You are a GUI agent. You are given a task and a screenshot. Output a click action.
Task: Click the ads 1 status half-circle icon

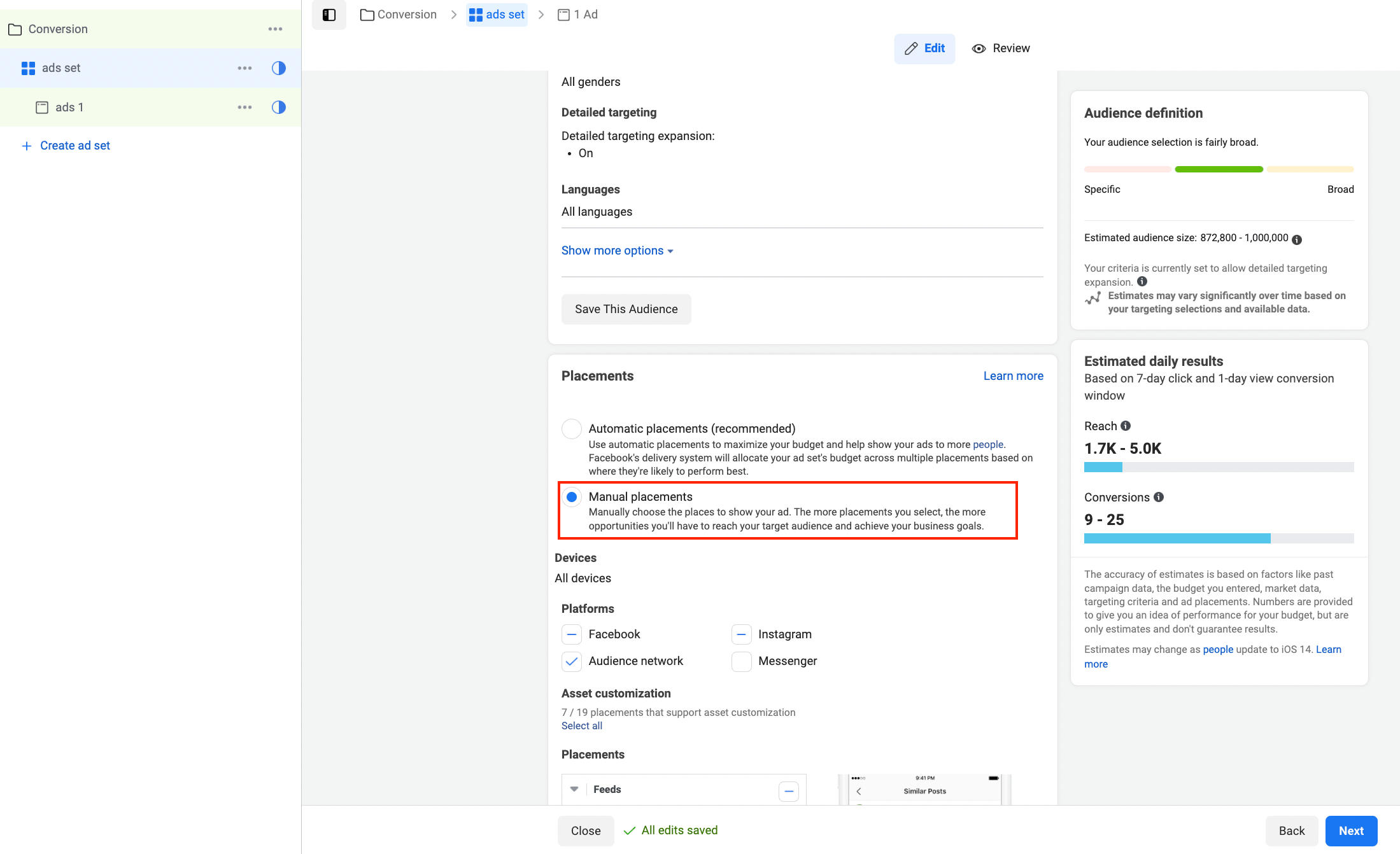(x=279, y=108)
